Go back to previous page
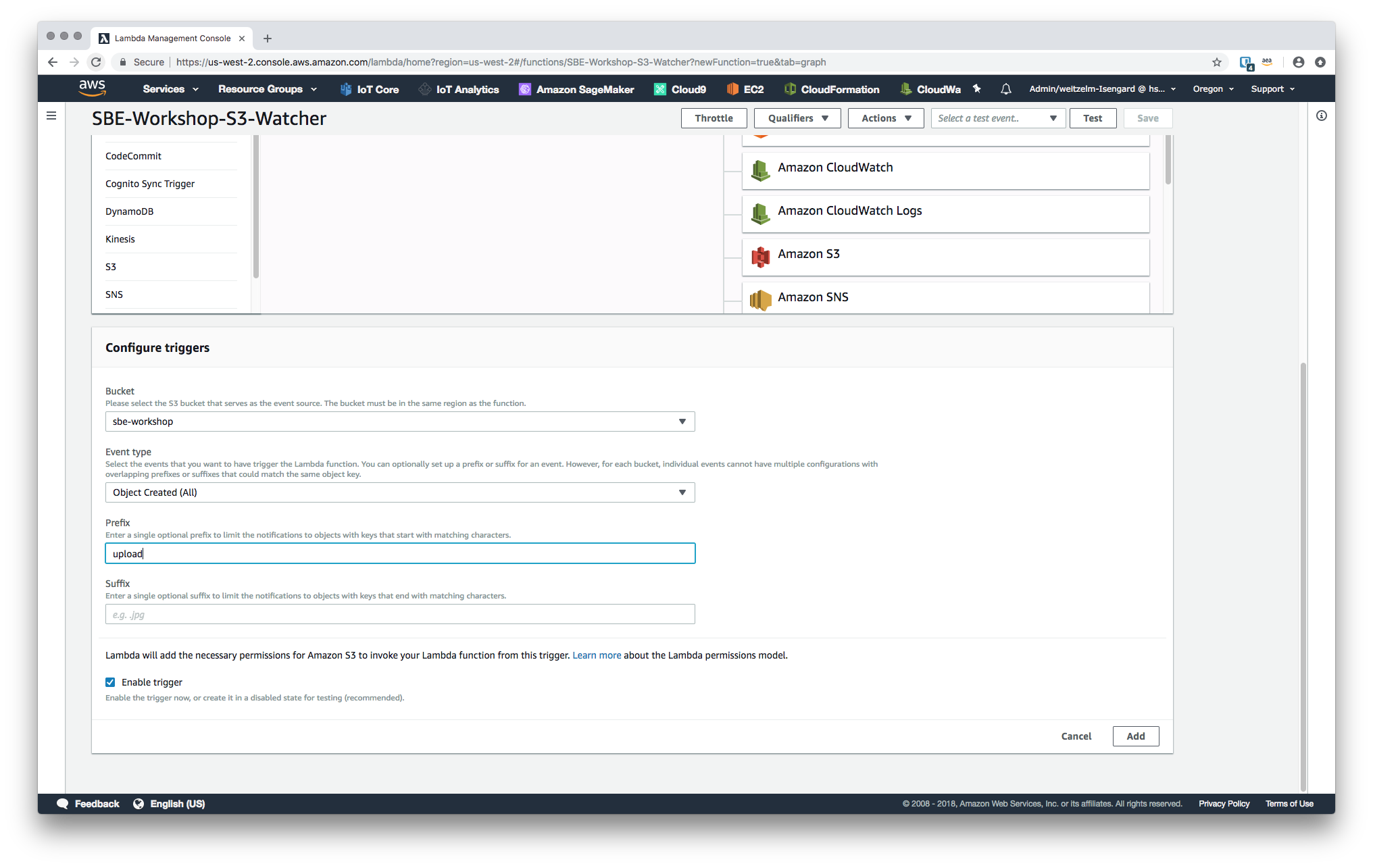Viewport: 1373px width, 868px height. pos(53,62)
